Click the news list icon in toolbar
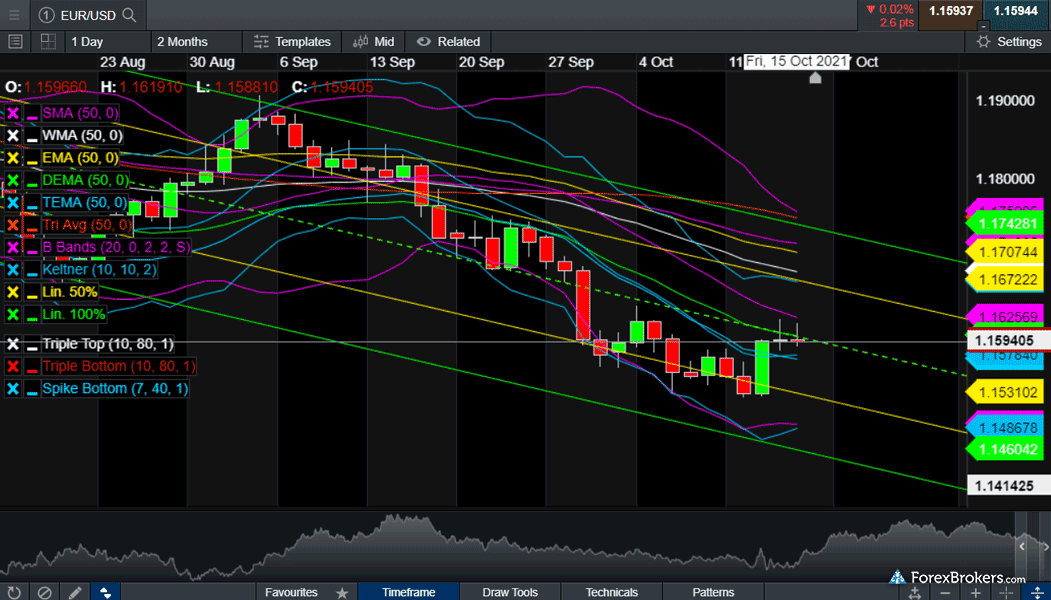The image size is (1051, 600). [x=15, y=42]
